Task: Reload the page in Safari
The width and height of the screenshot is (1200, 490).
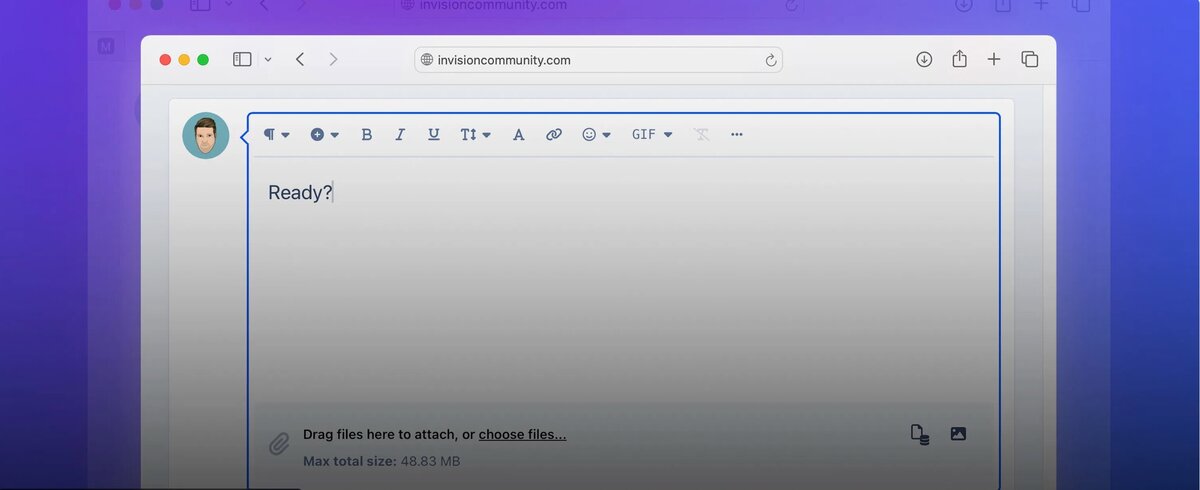Action: (x=770, y=60)
